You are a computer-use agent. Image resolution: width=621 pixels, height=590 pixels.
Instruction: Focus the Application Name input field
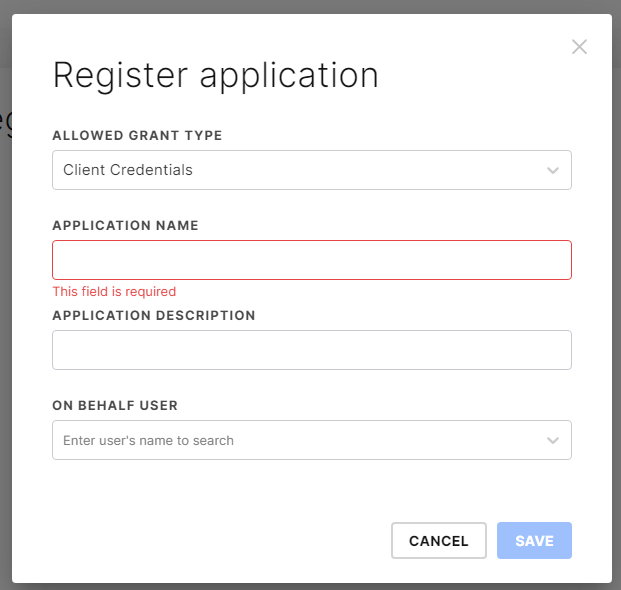point(311,260)
